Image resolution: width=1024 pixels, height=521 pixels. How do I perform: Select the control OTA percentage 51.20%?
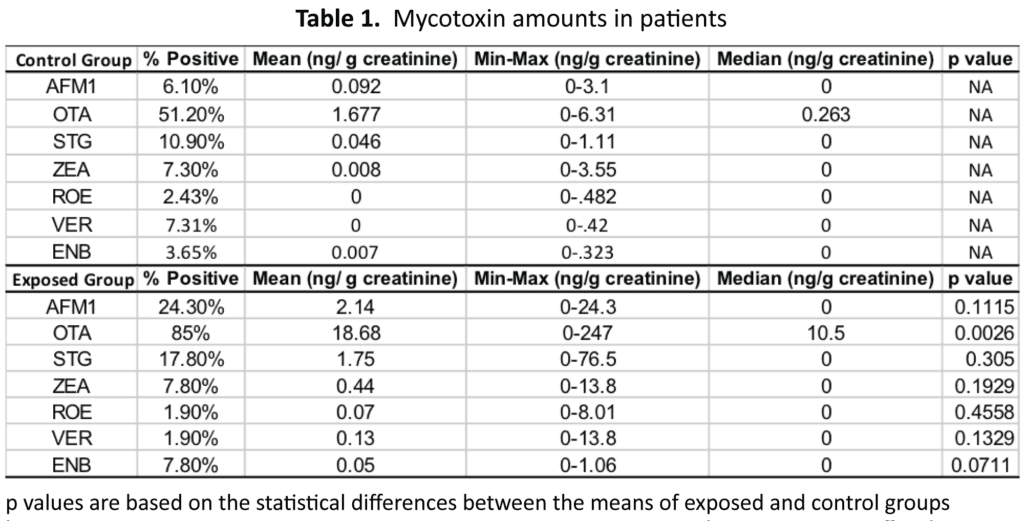click(x=191, y=115)
